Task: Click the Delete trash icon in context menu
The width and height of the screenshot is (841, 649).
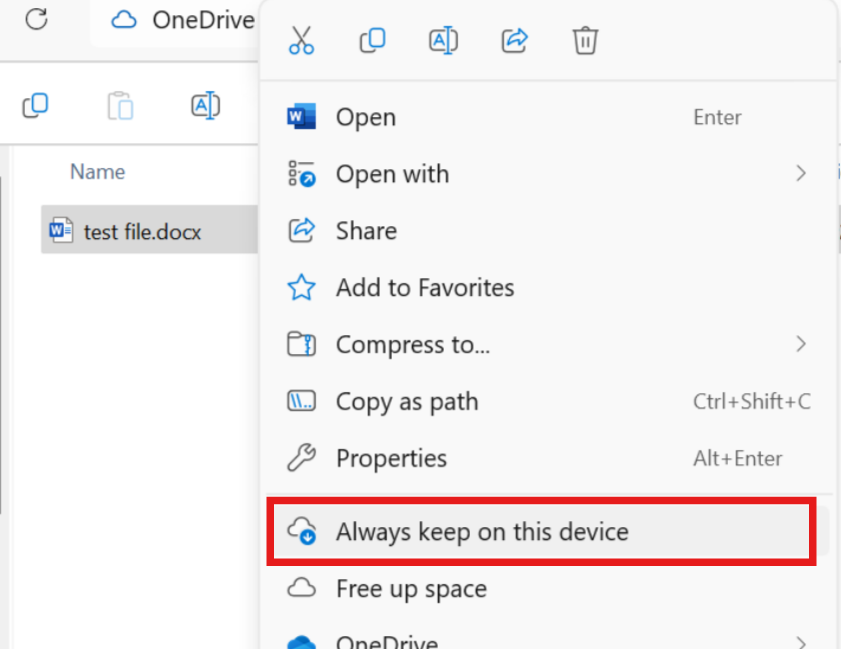Action: point(585,40)
